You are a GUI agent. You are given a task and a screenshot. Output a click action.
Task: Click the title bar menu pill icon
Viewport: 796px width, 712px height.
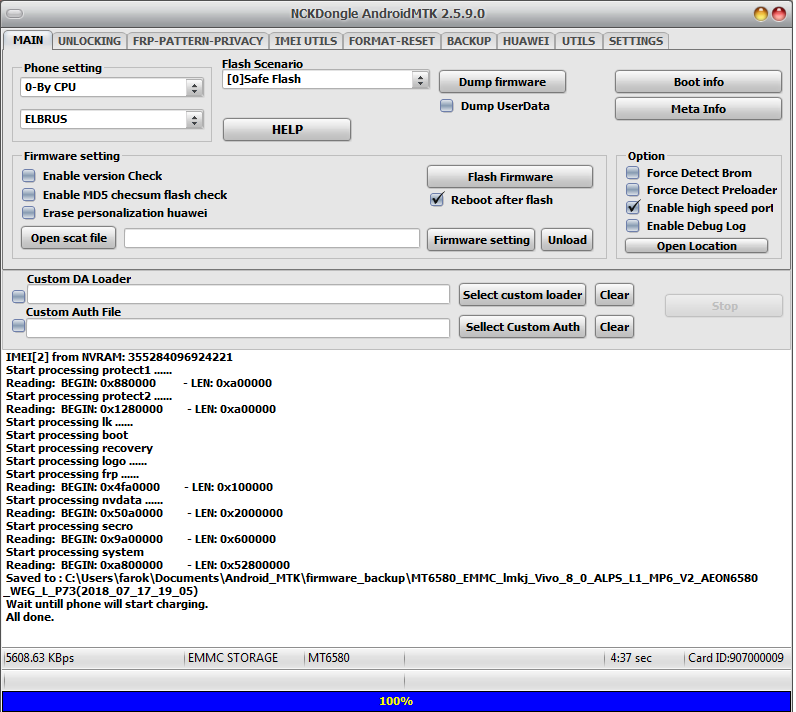coord(15,14)
